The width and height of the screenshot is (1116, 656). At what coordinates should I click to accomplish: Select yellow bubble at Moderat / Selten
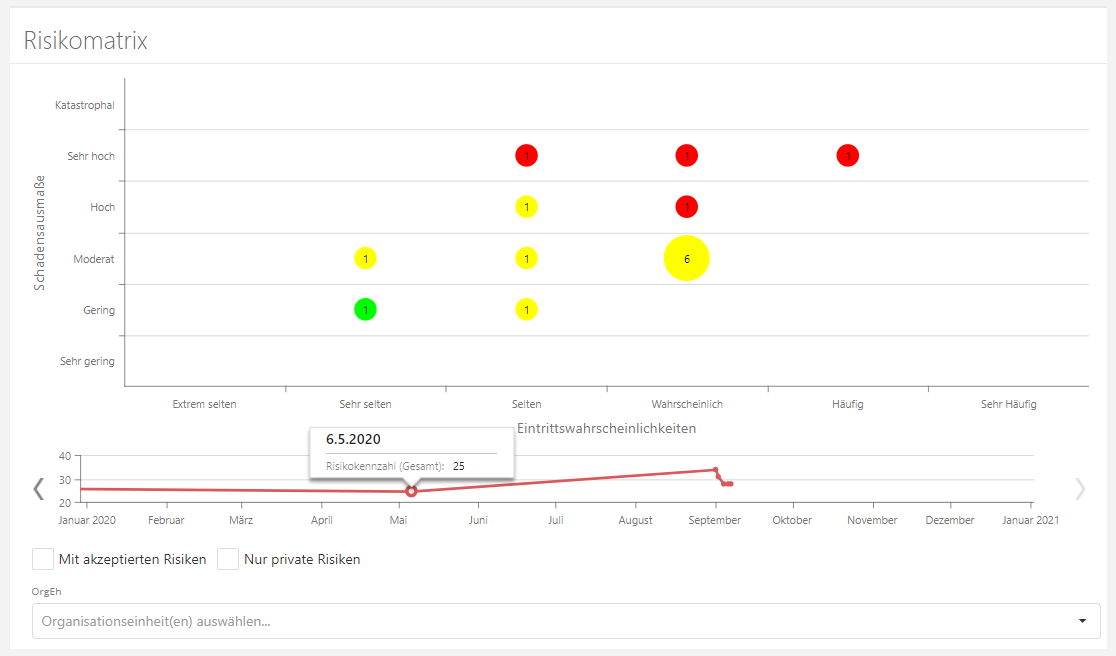[526, 258]
